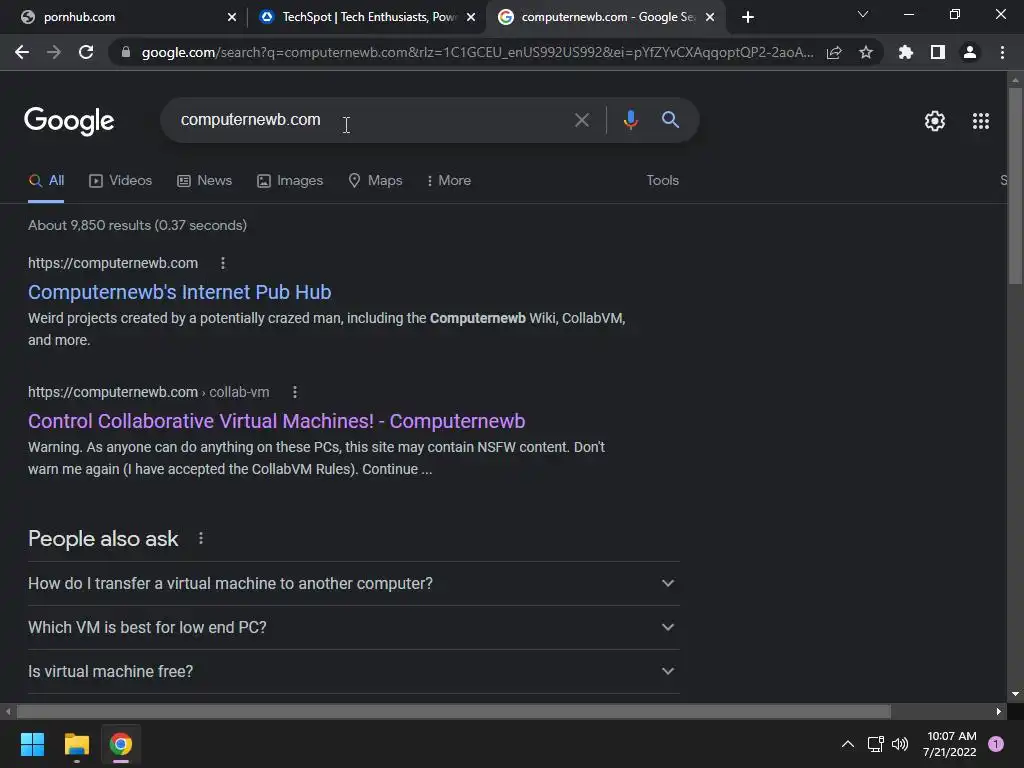Bookmark this page with star icon

(866, 52)
